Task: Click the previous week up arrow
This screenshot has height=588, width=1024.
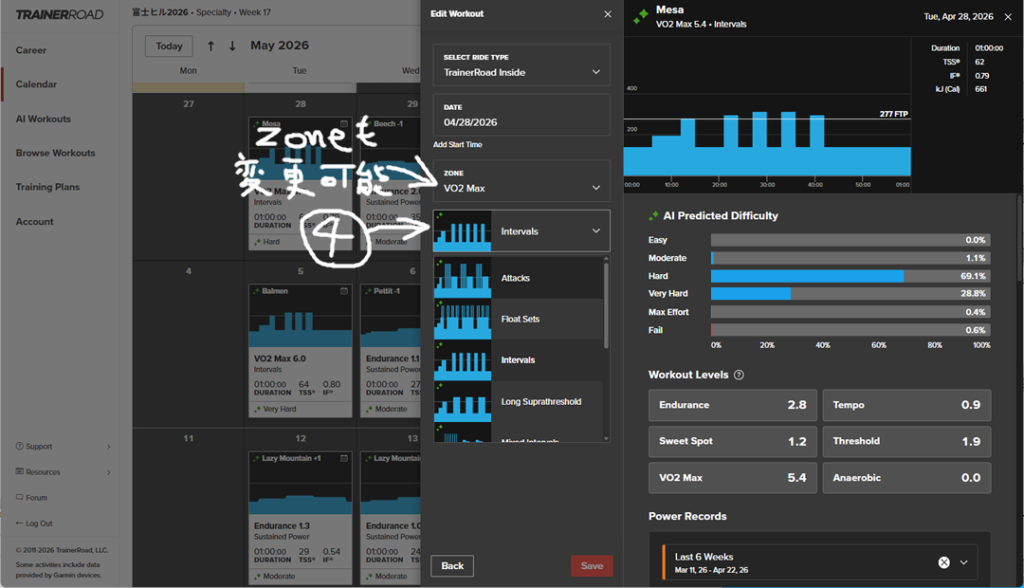Action: coord(211,46)
